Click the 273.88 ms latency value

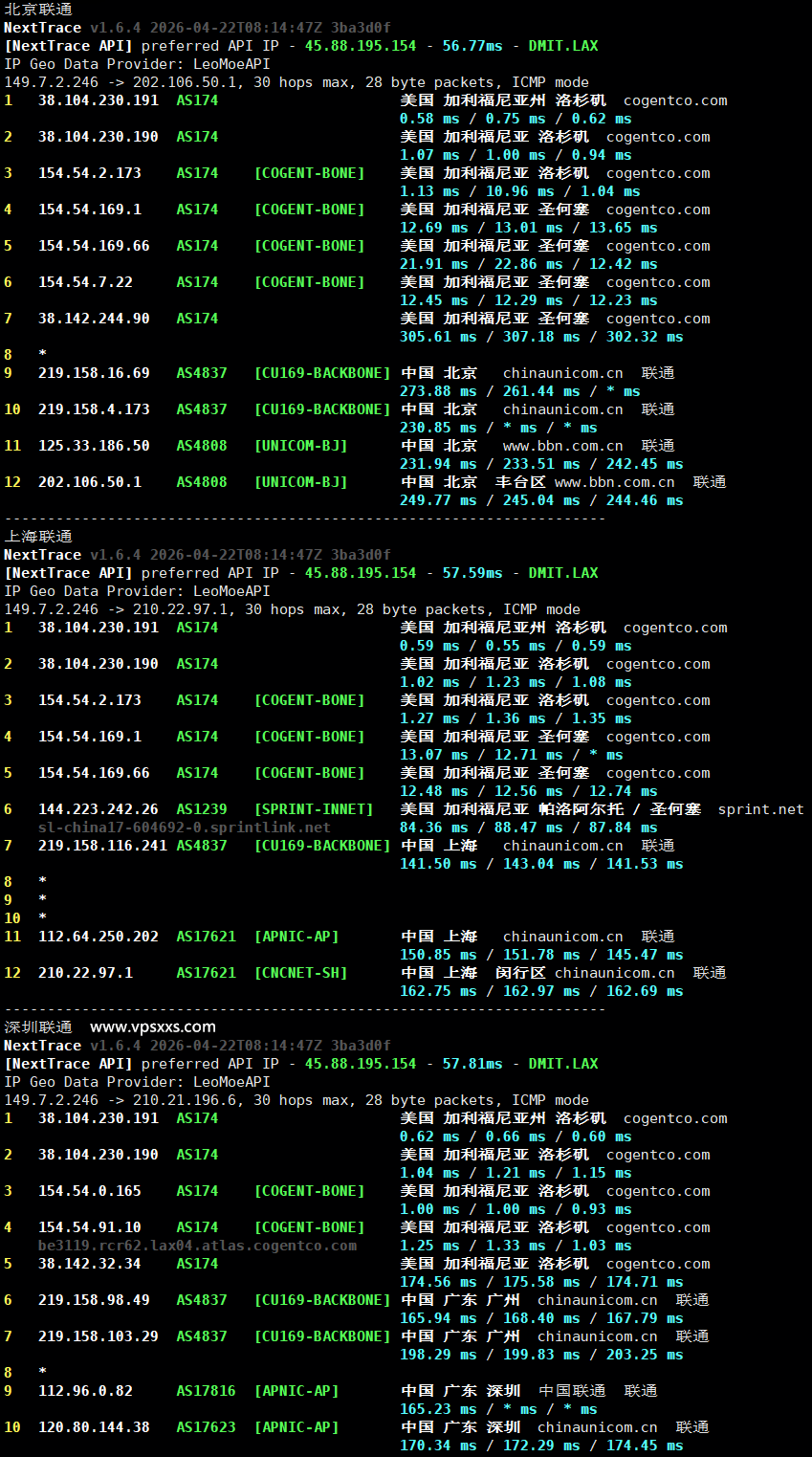[x=438, y=391]
